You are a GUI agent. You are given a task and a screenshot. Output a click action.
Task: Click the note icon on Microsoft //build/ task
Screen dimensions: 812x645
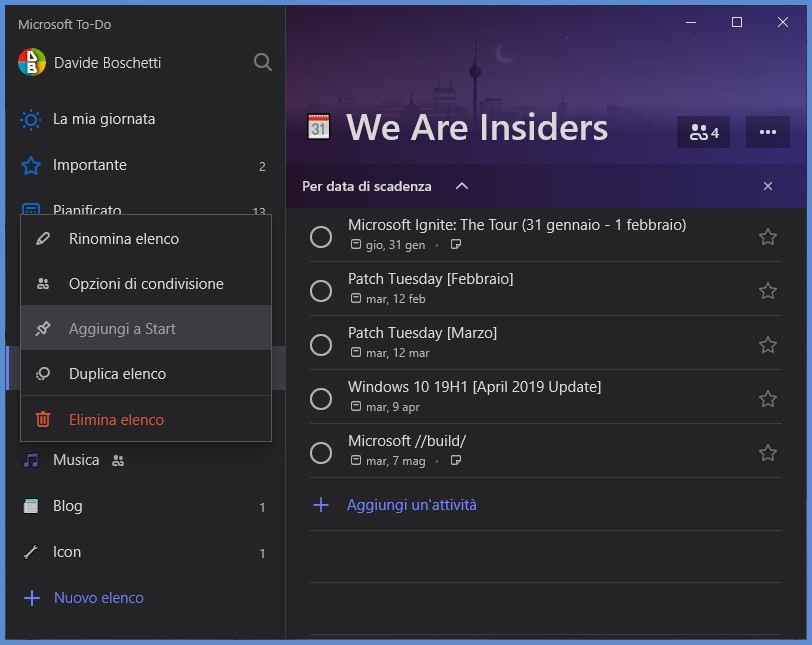tap(456, 460)
